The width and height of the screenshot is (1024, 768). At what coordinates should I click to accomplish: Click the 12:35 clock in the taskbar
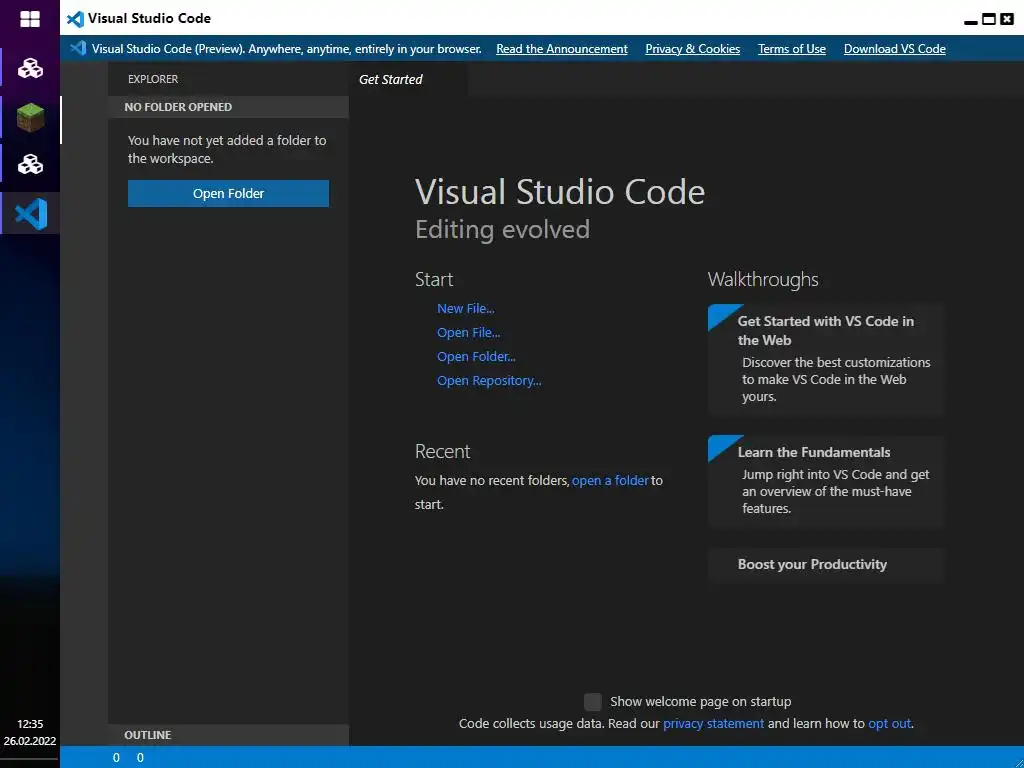(30, 724)
